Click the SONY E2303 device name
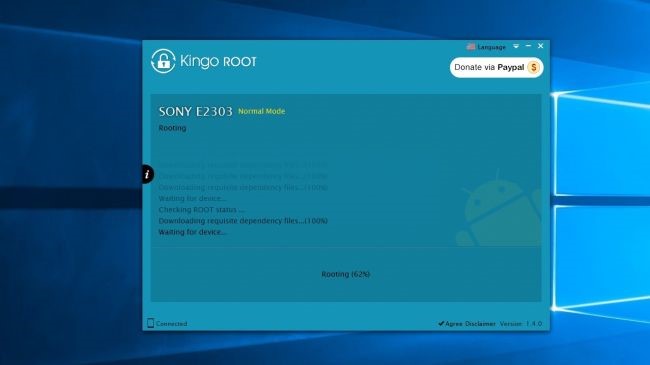 (x=196, y=111)
